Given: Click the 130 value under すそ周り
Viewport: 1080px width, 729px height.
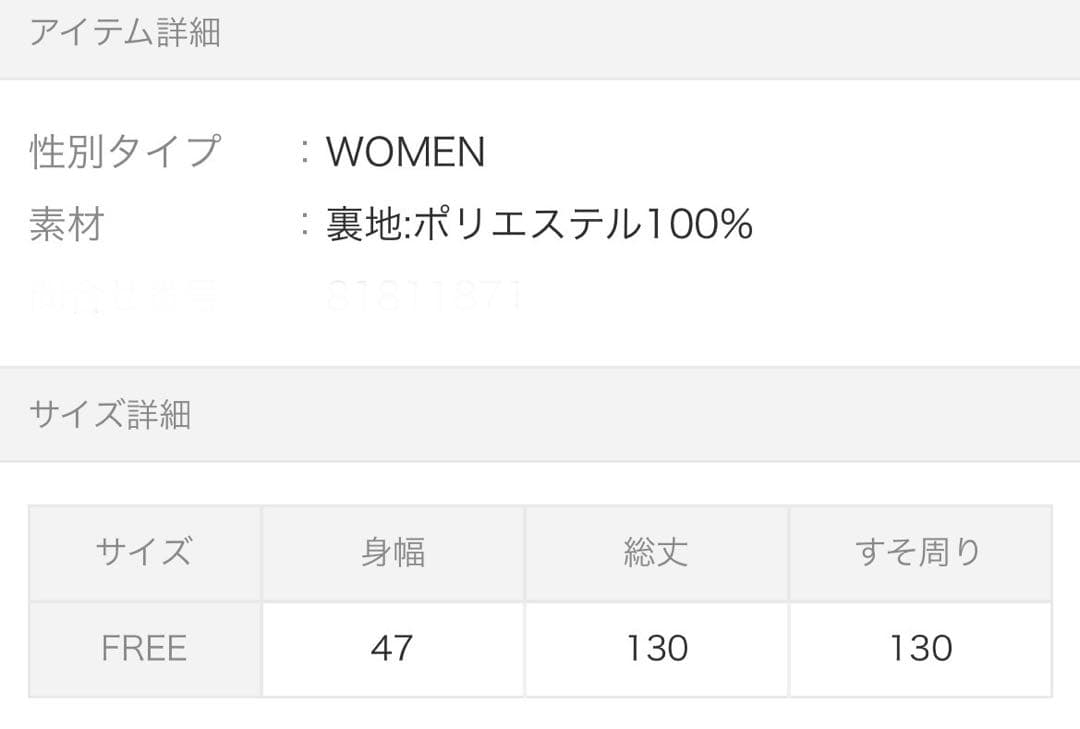Looking at the screenshot, I should [920, 648].
